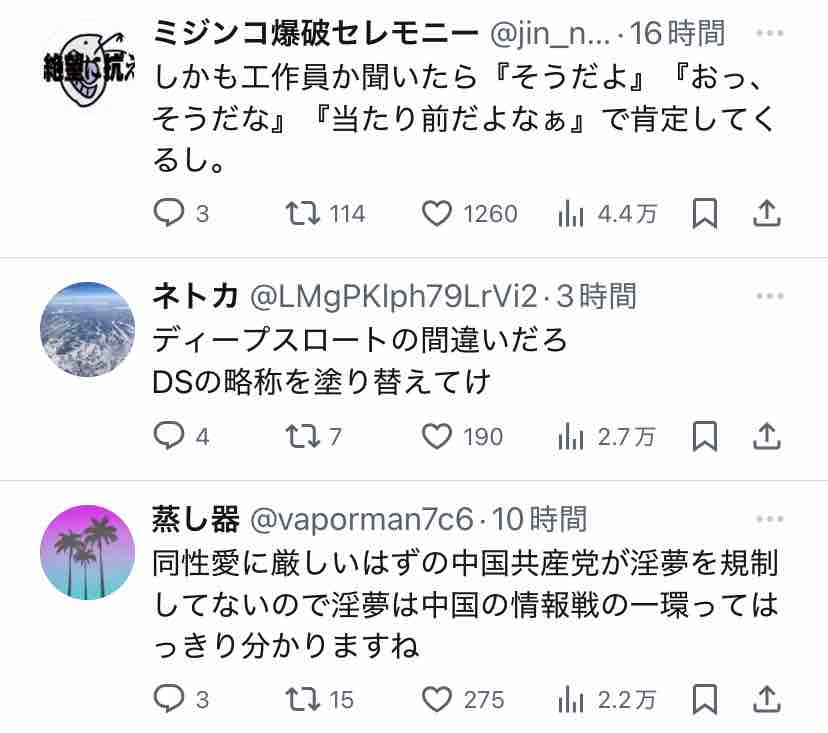Image resolution: width=828 pixels, height=733 pixels.
Task: Open more options for ミジンコ爆破セレモニー's tweet
Action: click(x=769, y=33)
